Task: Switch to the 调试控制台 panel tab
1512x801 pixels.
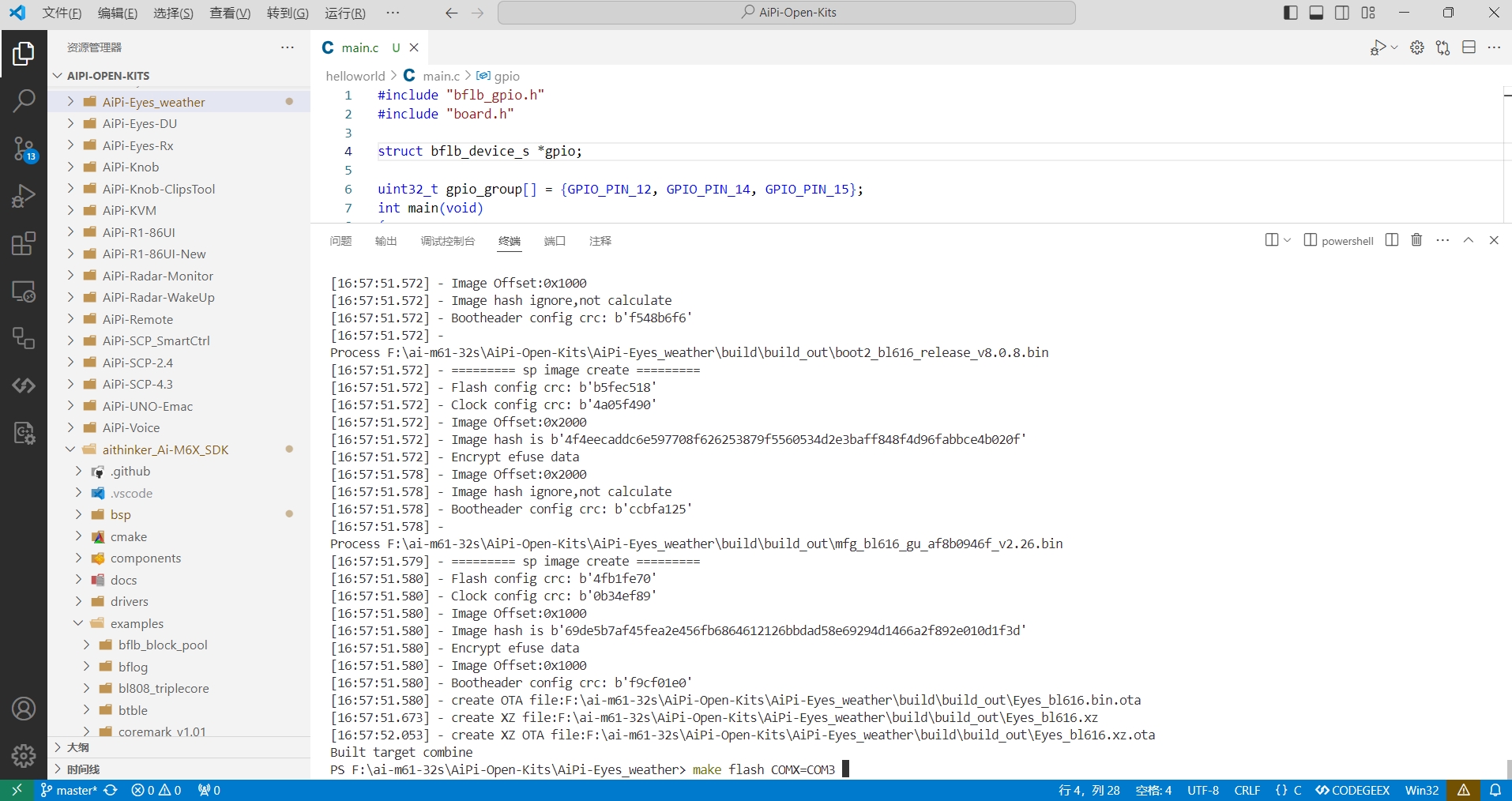Action: (x=448, y=241)
